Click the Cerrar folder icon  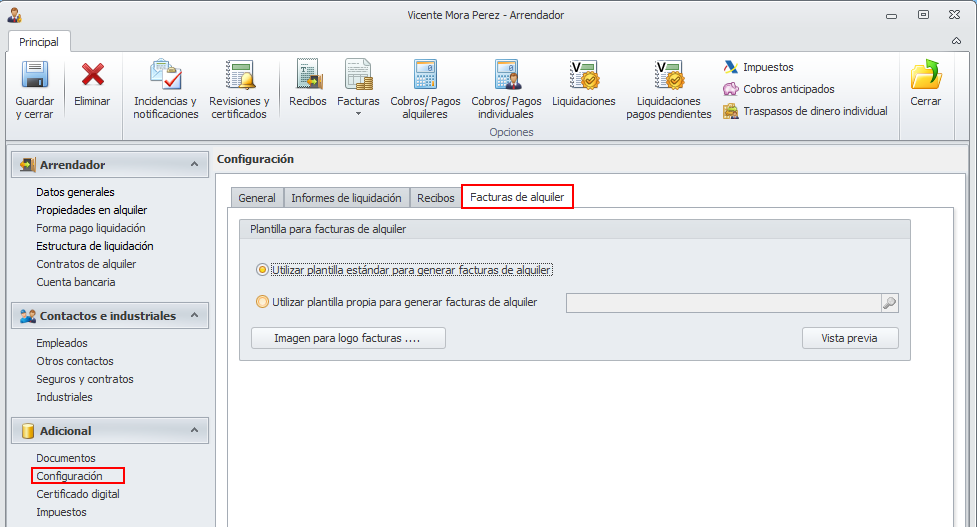(x=926, y=75)
